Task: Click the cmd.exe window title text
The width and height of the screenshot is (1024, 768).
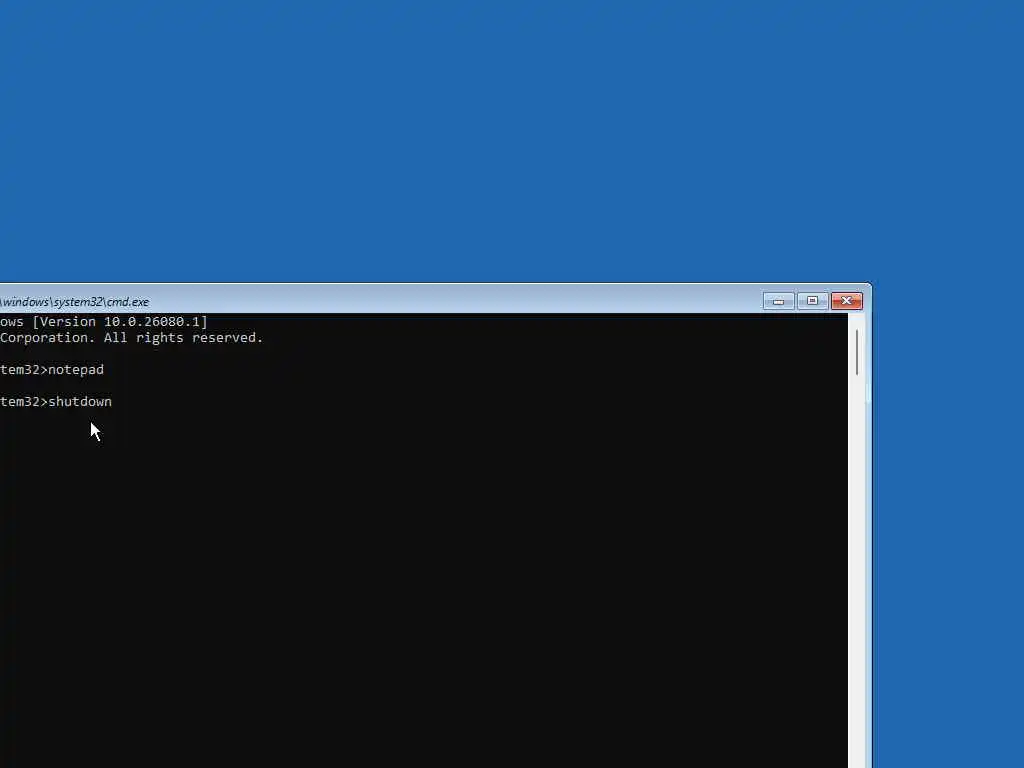Action: (74, 302)
